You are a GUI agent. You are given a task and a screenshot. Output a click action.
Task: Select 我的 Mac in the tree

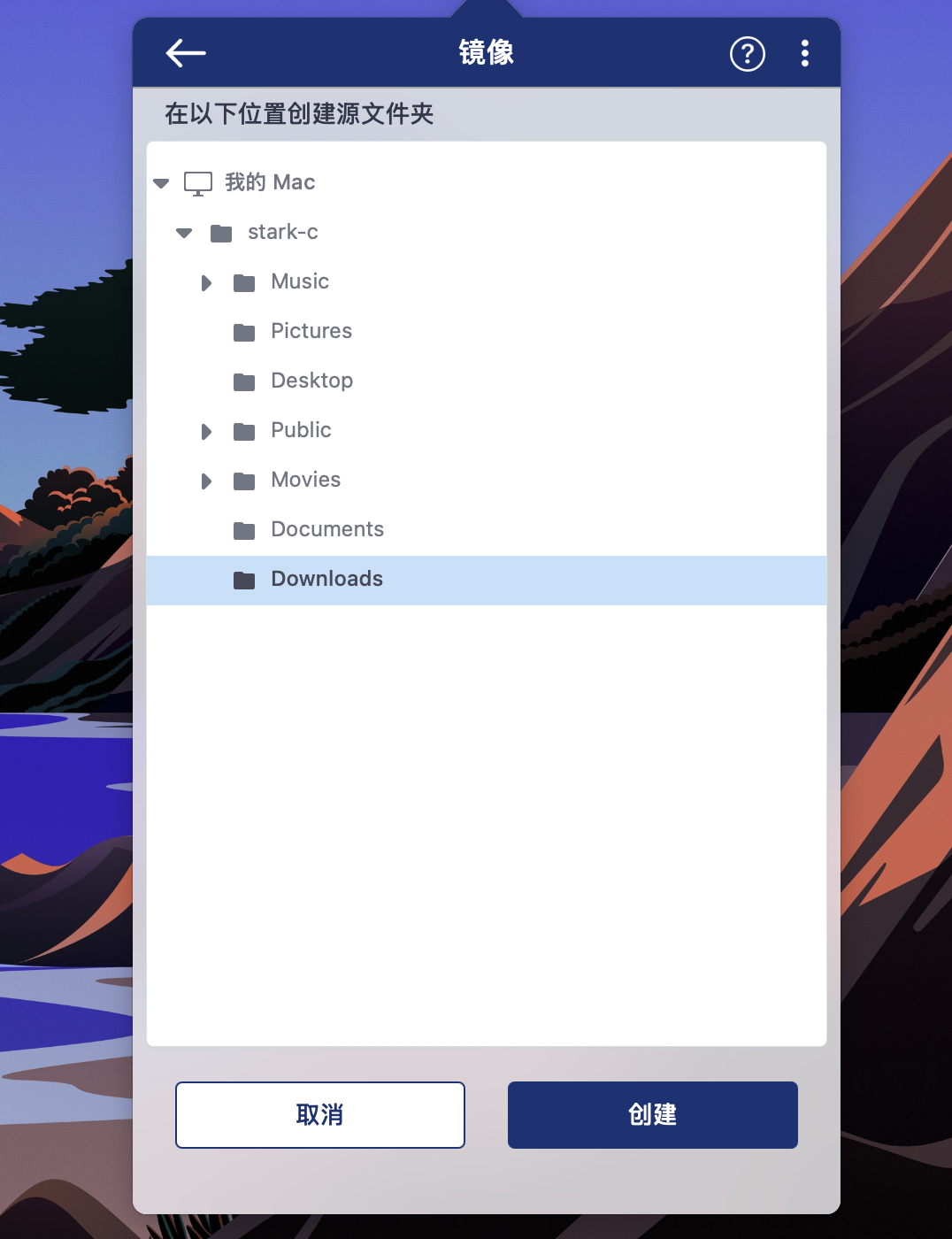coord(270,182)
